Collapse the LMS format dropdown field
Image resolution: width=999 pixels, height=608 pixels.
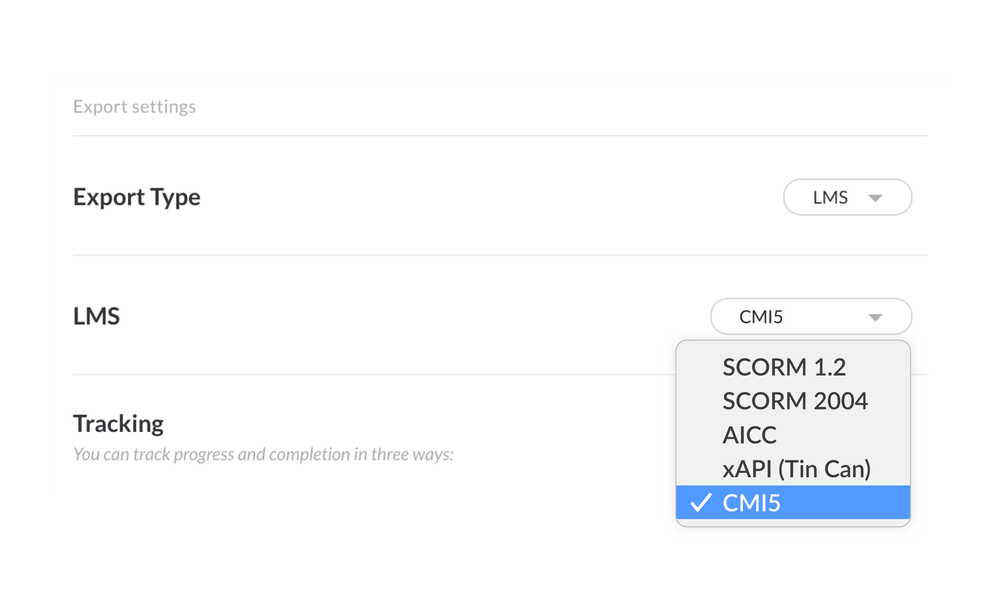click(x=810, y=317)
